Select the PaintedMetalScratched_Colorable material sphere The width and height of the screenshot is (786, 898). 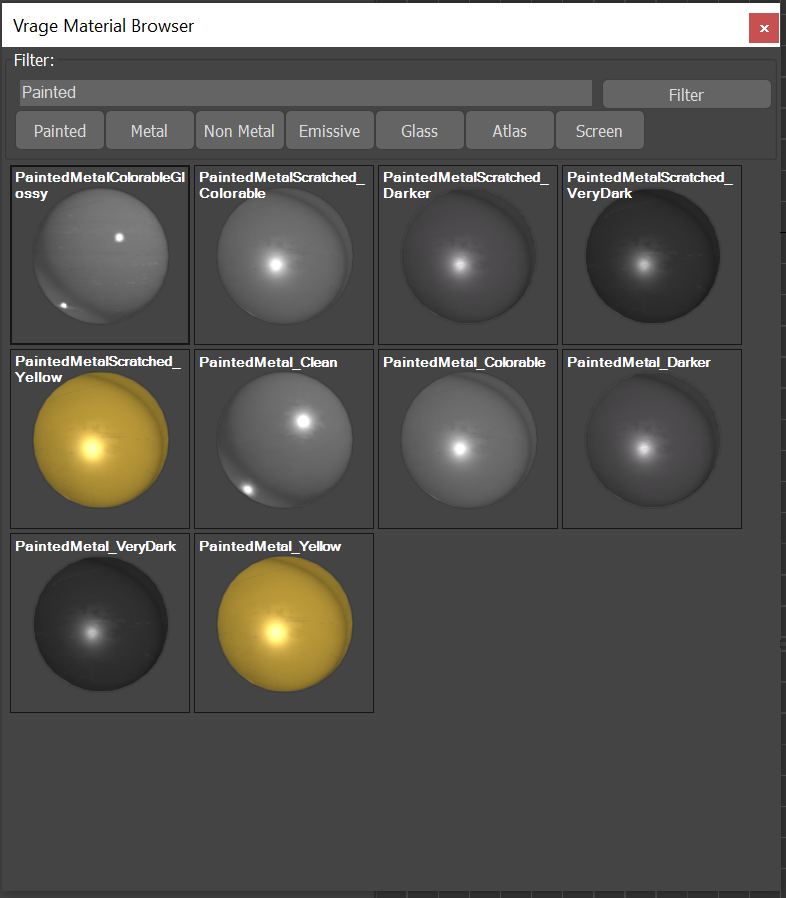pyautogui.click(x=284, y=256)
